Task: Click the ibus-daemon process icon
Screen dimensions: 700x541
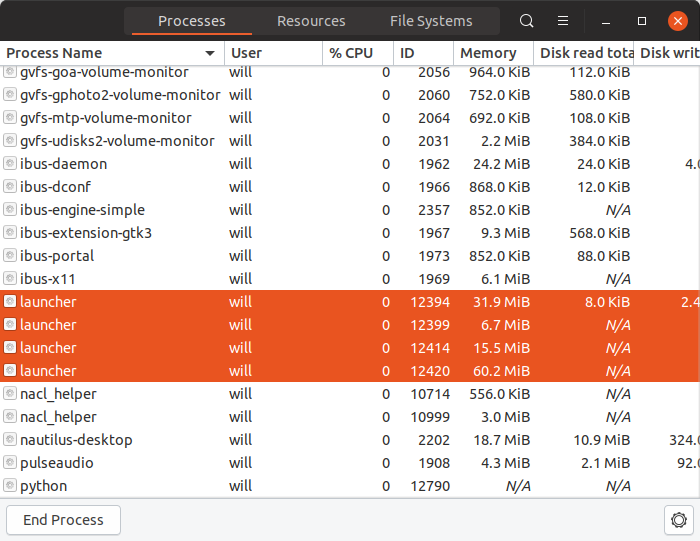Action: (11, 164)
